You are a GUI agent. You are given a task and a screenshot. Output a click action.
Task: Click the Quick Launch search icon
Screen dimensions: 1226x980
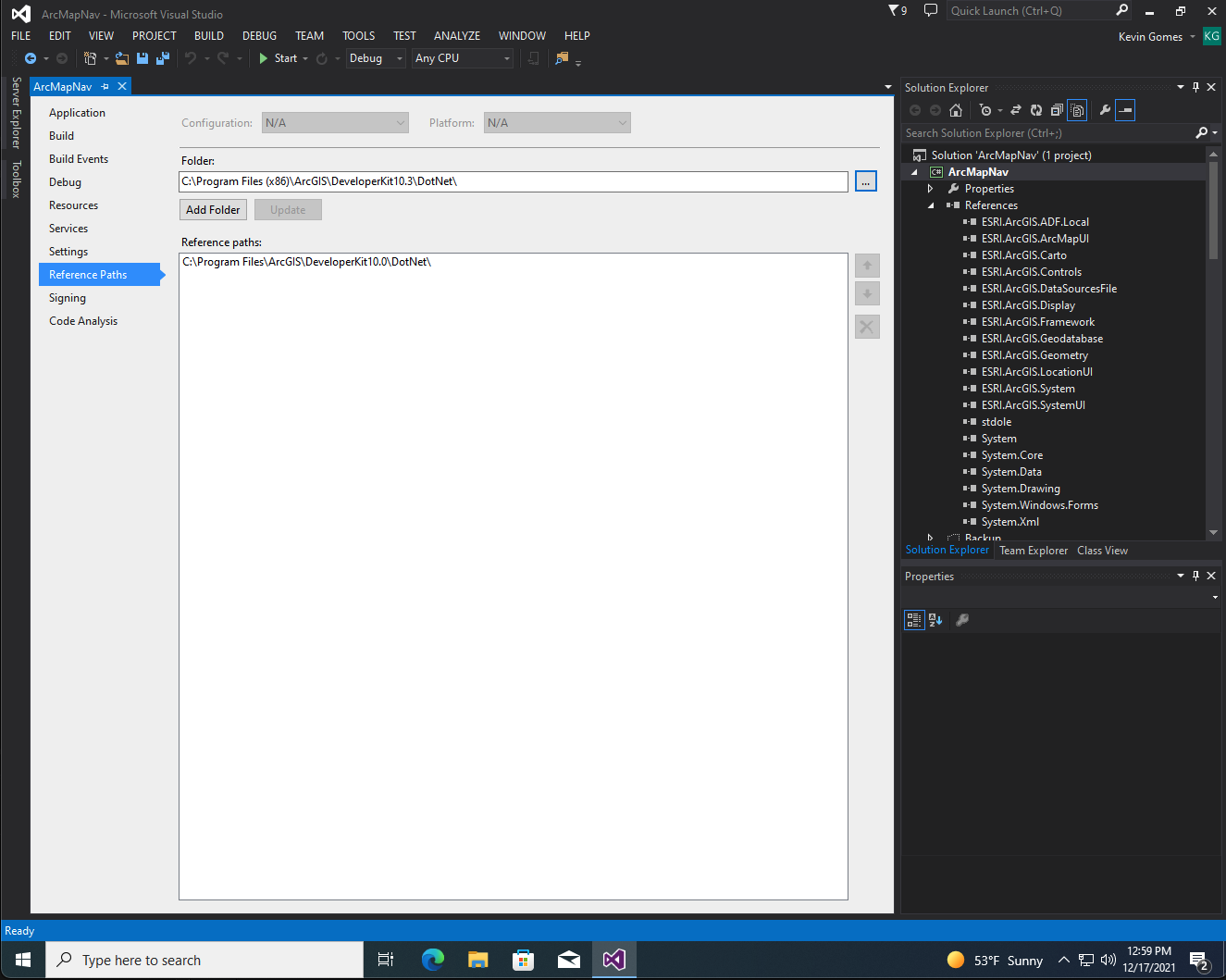[1122, 10]
